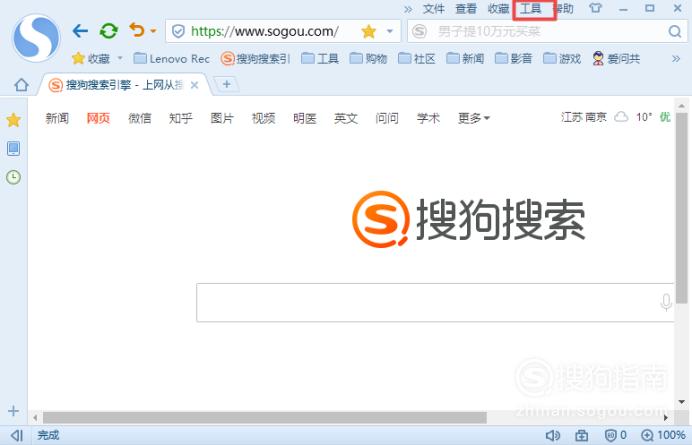
Task: Open a new tab with plus button
Action: [x=226, y=84]
